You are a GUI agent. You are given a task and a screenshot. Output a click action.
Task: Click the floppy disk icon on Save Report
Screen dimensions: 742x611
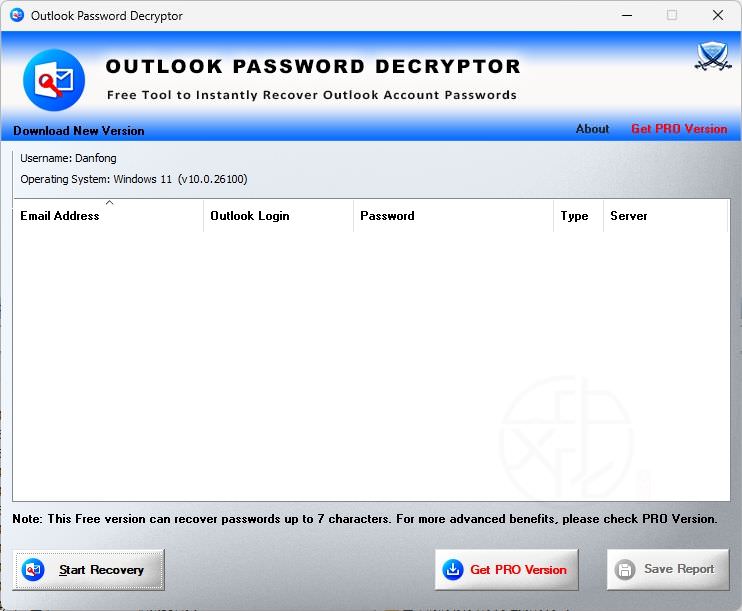tap(625, 570)
